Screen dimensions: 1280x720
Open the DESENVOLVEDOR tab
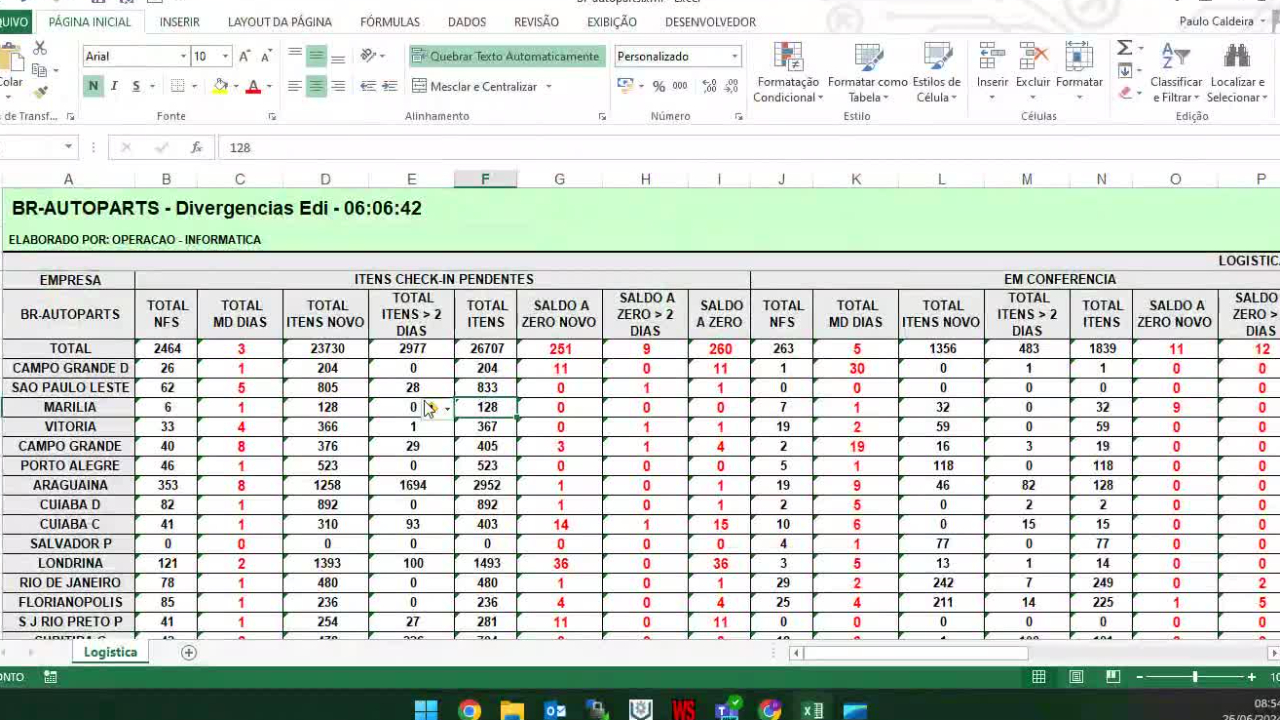click(x=710, y=21)
